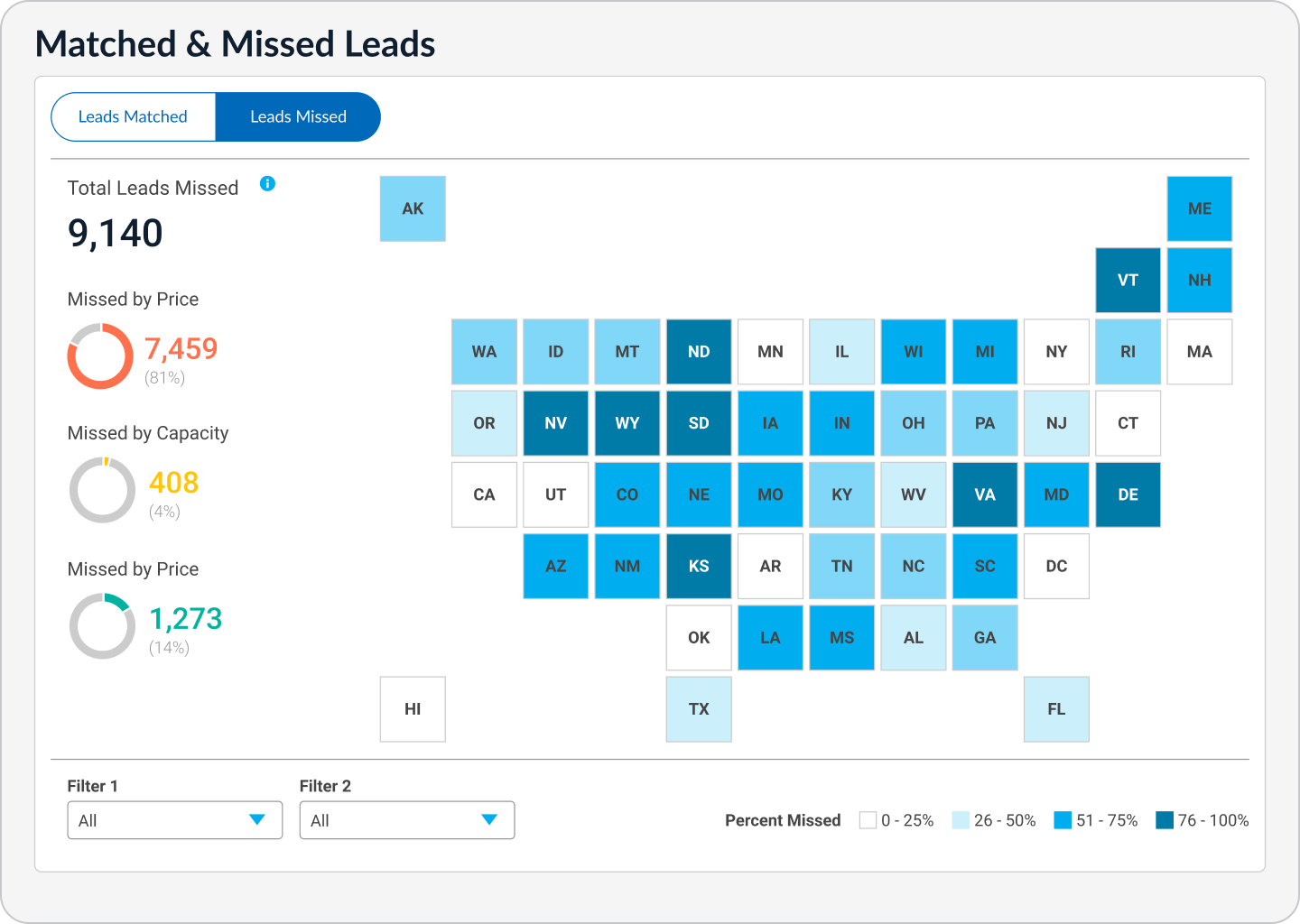This screenshot has width=1300, height=924.
Task: Switch to the Leads Matched tab
Action: click(x=134, y=116)
